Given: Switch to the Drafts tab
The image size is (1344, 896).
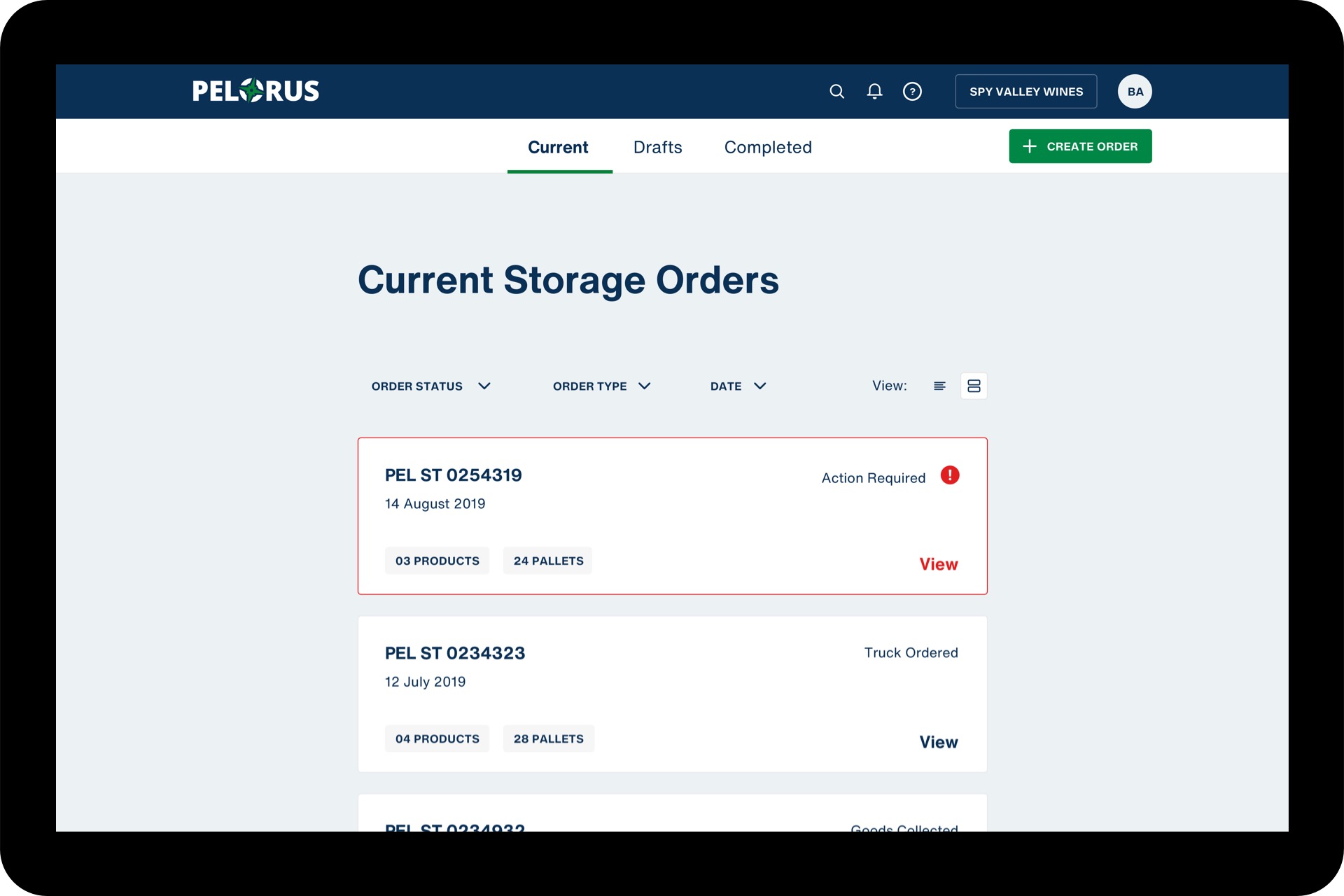Looking at the screenshot, I should 657,147.
